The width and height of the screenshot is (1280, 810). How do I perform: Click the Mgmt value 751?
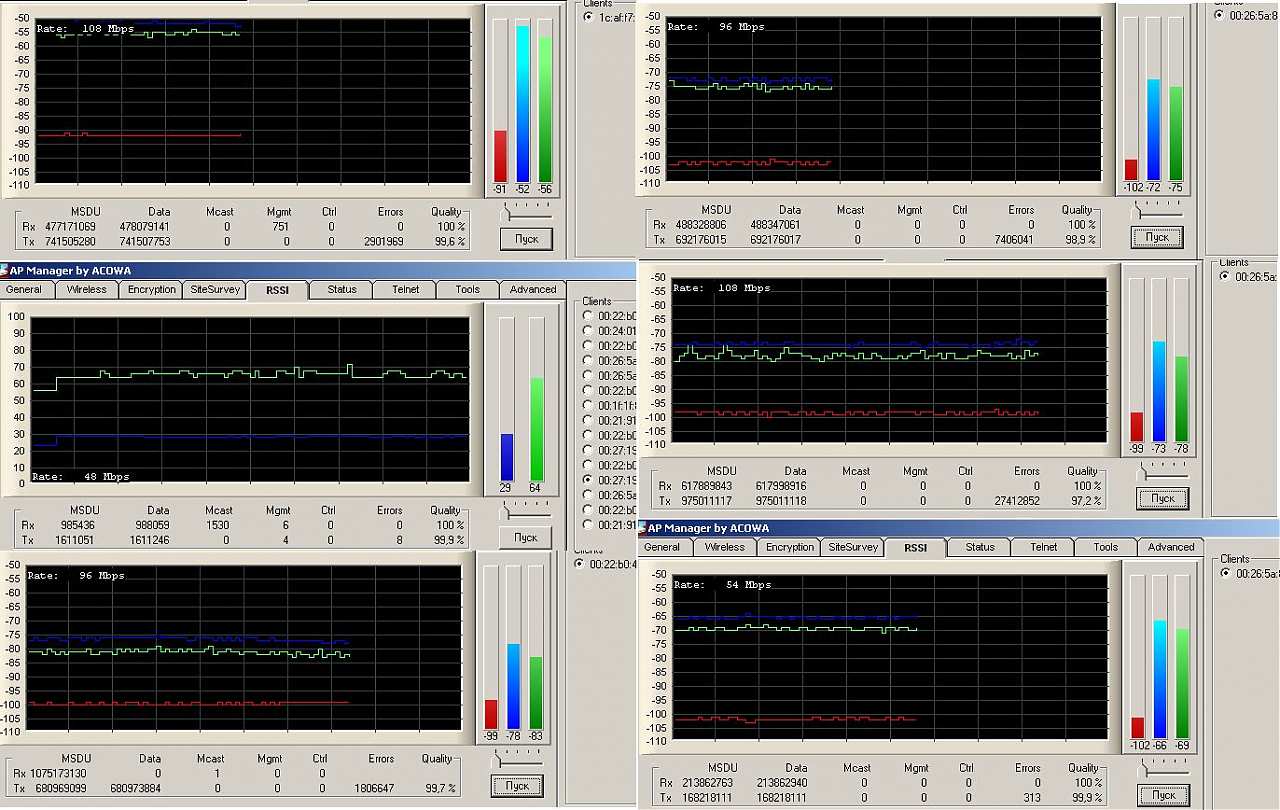(x=279, y=227)
